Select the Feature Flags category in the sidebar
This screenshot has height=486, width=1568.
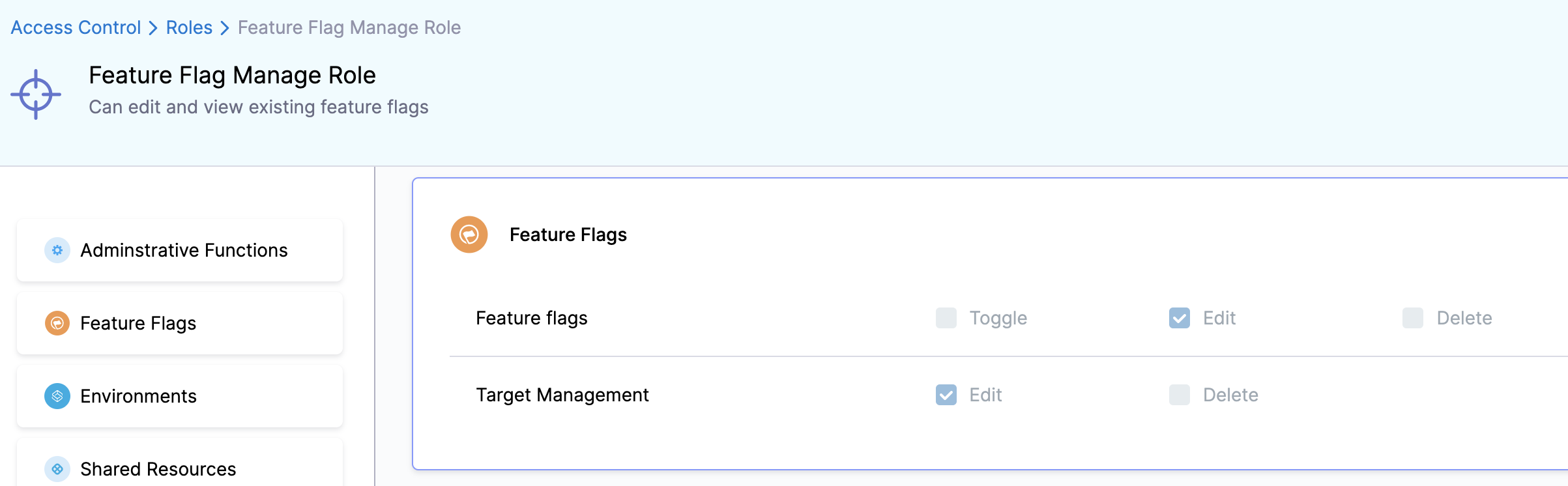[137, 322]
